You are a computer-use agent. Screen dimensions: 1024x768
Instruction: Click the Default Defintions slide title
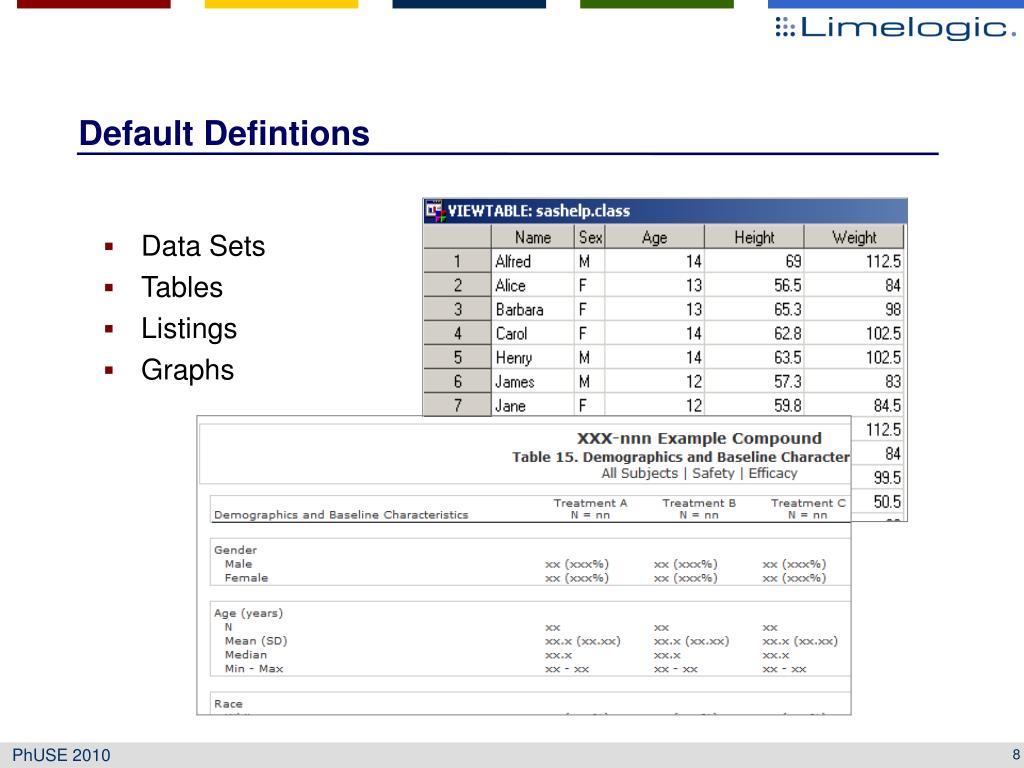224,133
